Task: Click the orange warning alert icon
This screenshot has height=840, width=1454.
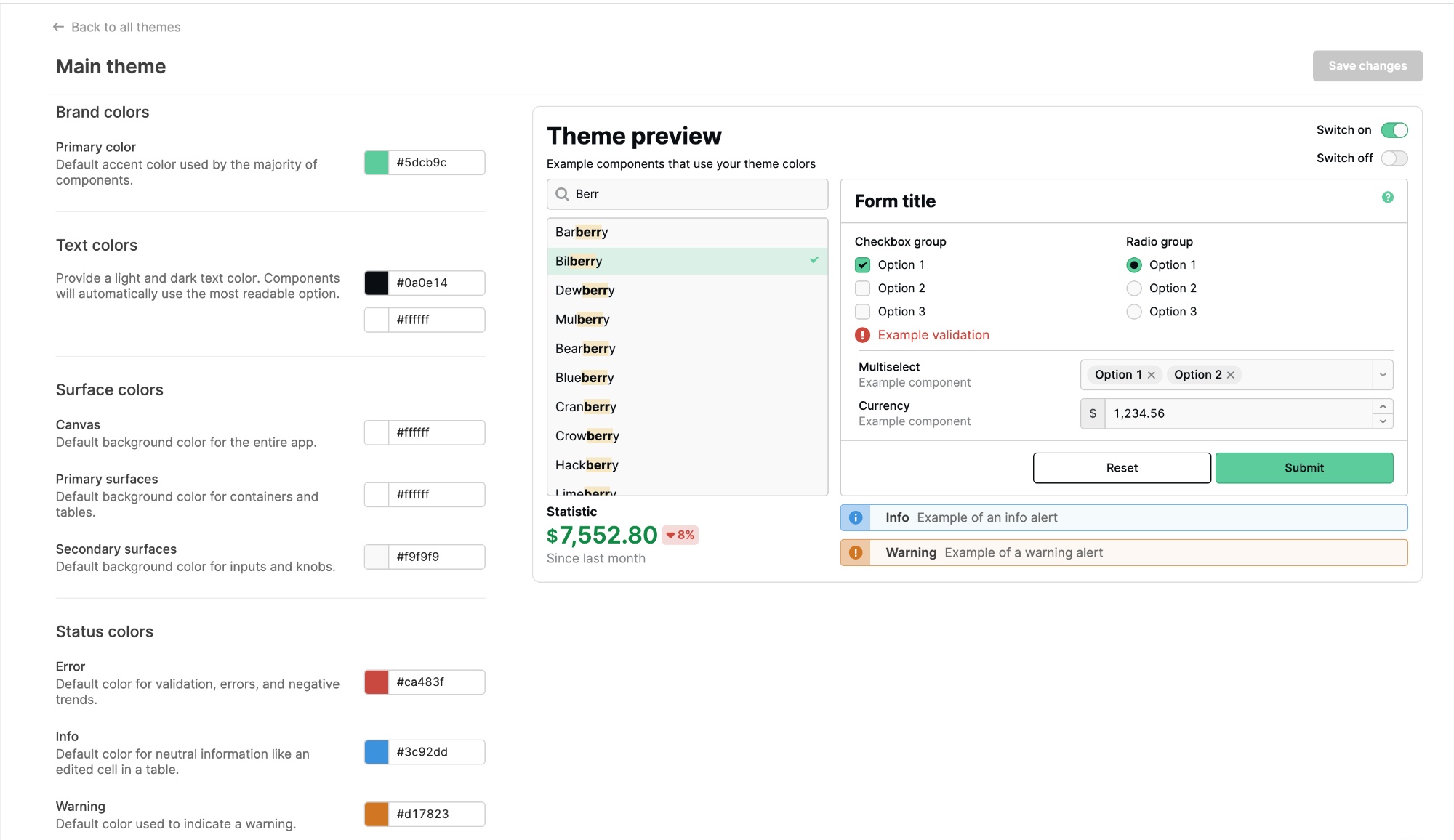Action: [856, 553]
